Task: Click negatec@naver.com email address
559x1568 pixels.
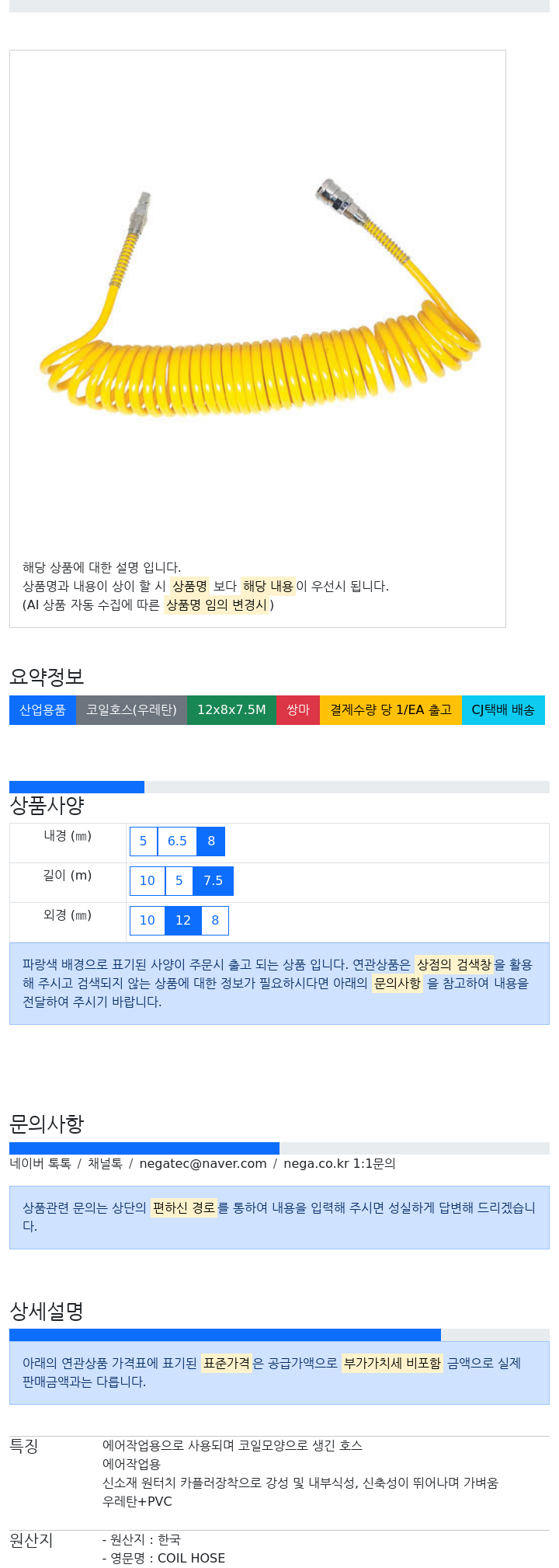Action: click(203, 1163)
